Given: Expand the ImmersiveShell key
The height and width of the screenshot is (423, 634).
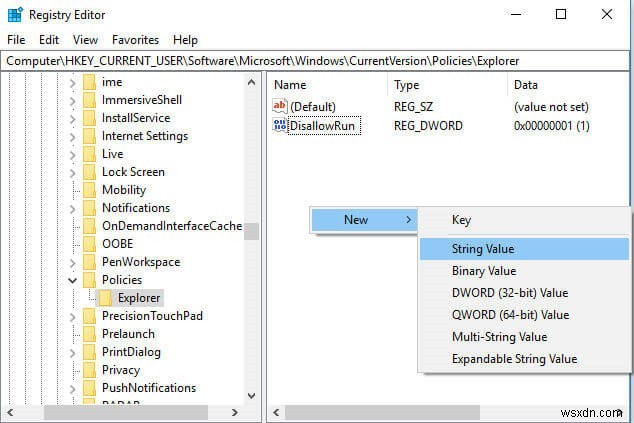Looking at the screenshot, I should 72,101.
